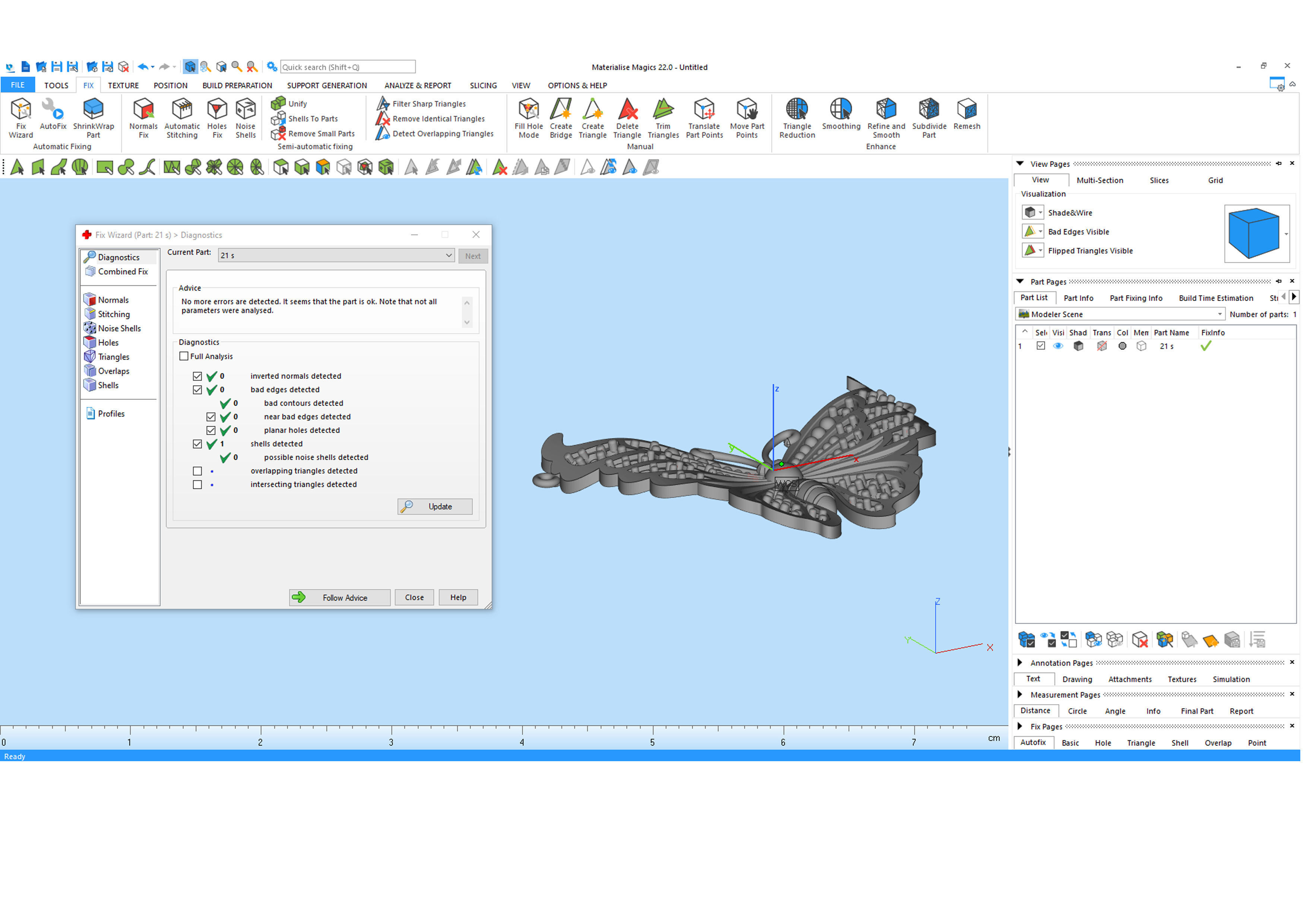Open the TOOLS ribbon tab
Screen dimensions: 1307x924
(x=56, y=85)
